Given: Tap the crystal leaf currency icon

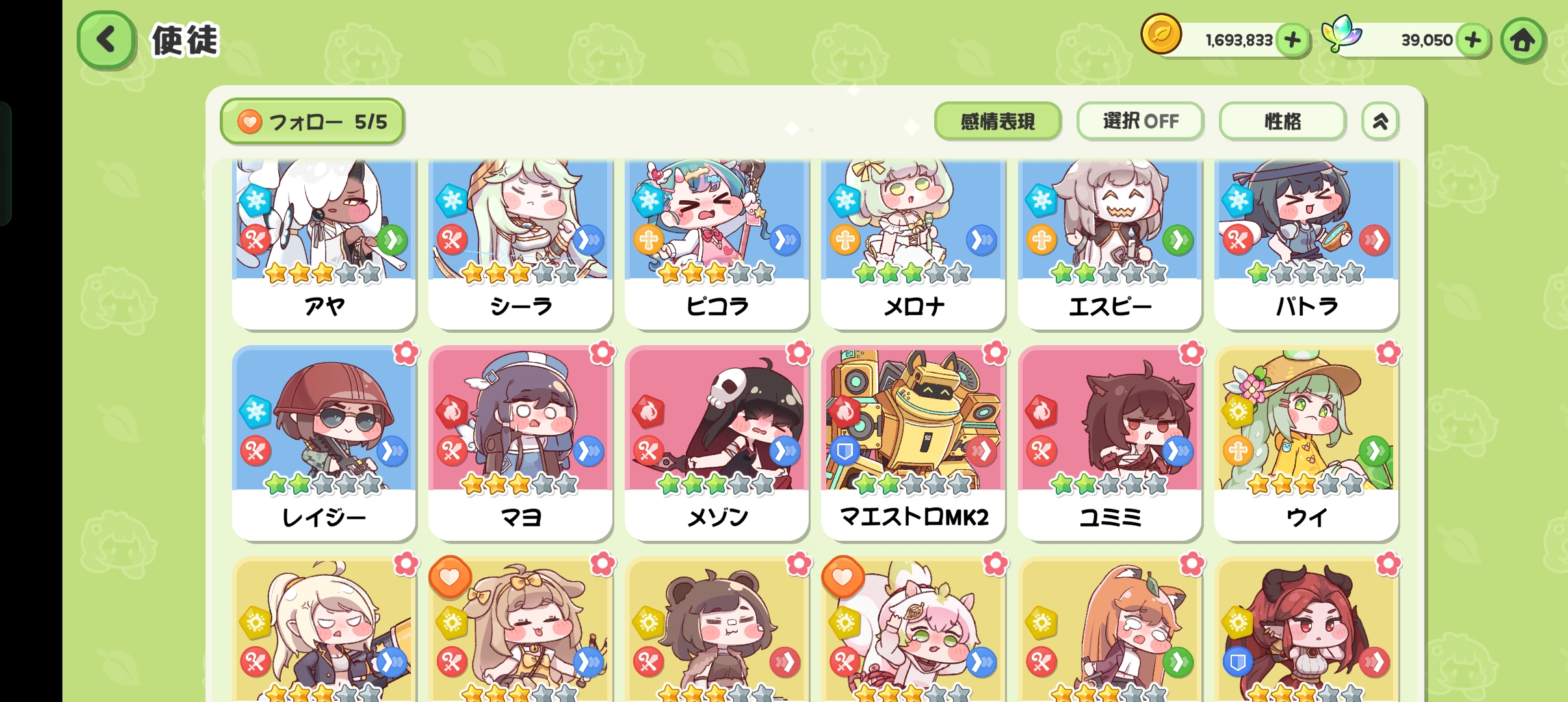Looking at the screenshot, I should coord(1340,34).
